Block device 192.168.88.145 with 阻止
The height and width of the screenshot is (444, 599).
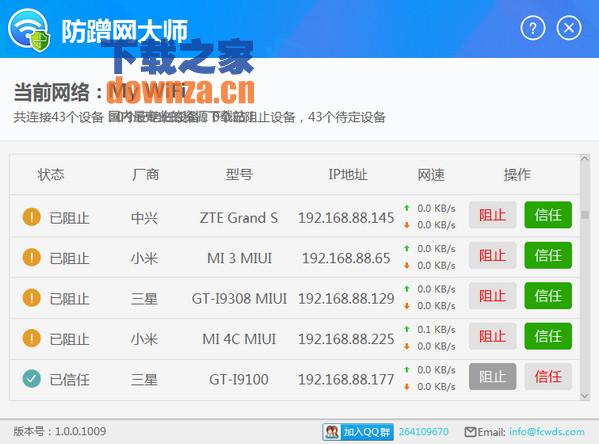[492, 215]
